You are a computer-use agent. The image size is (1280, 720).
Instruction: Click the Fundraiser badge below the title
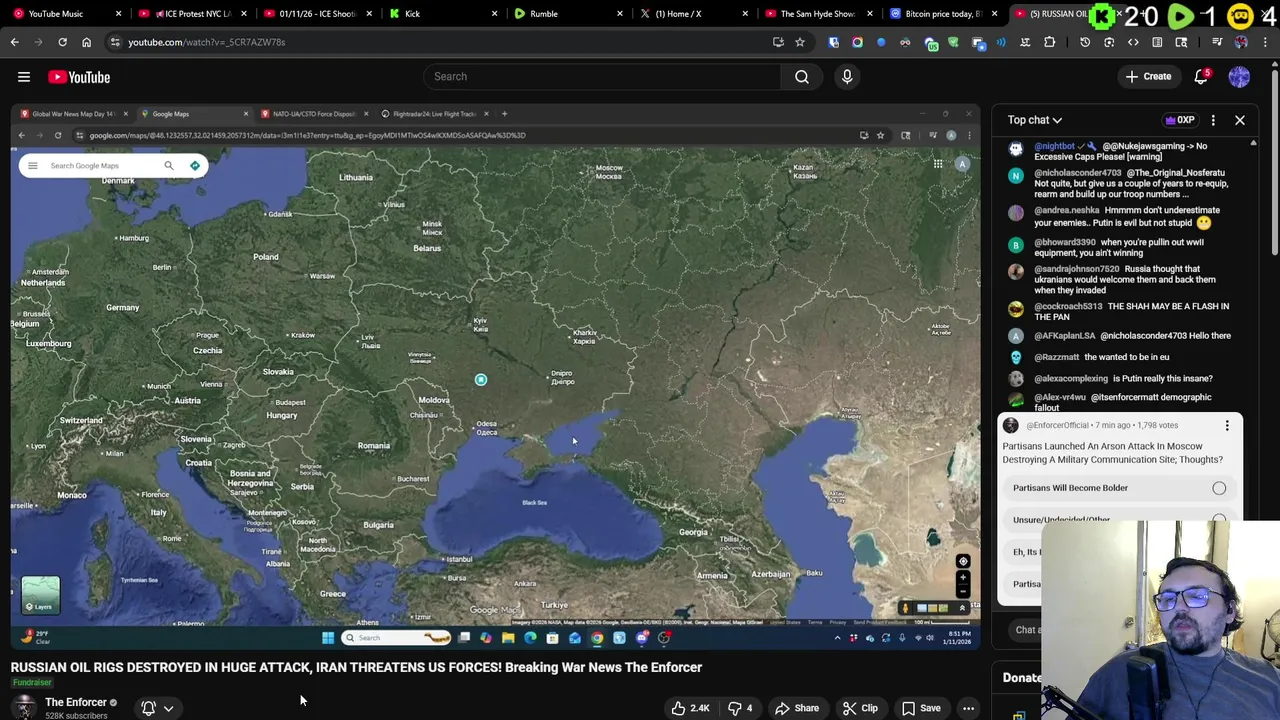point(32,683)
